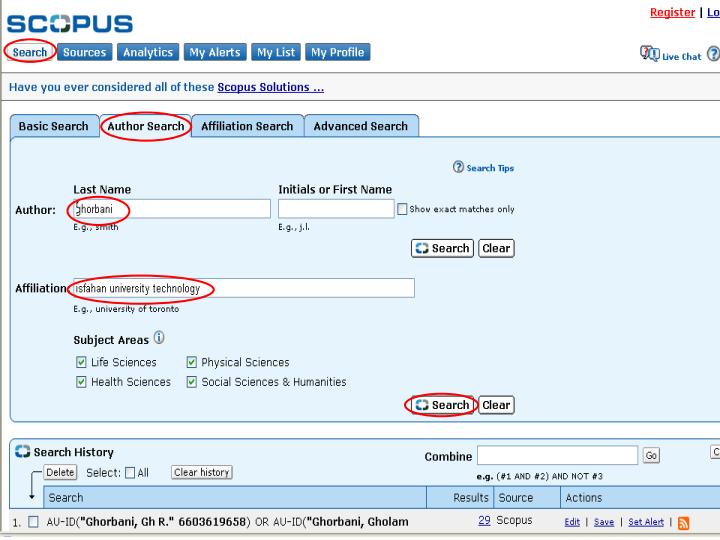Click the Register link
720x540 pixels.
click(x=672, y=12)
